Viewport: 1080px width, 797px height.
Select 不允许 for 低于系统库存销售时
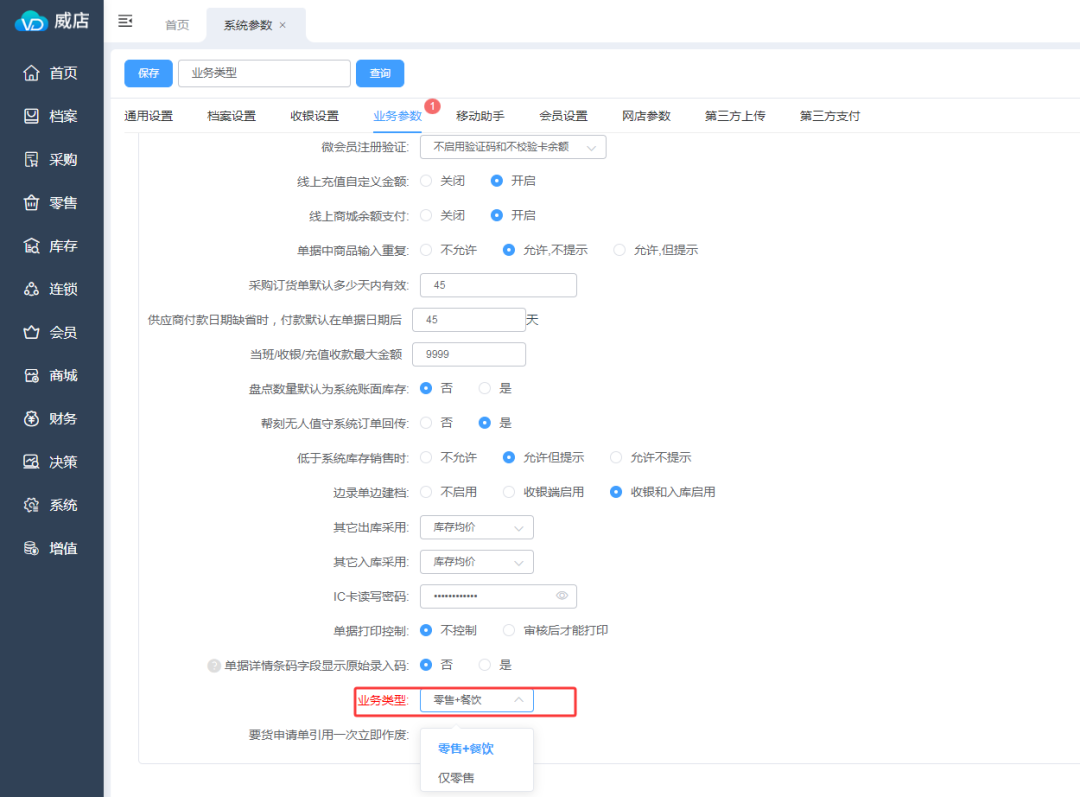[x=427, y=457]
